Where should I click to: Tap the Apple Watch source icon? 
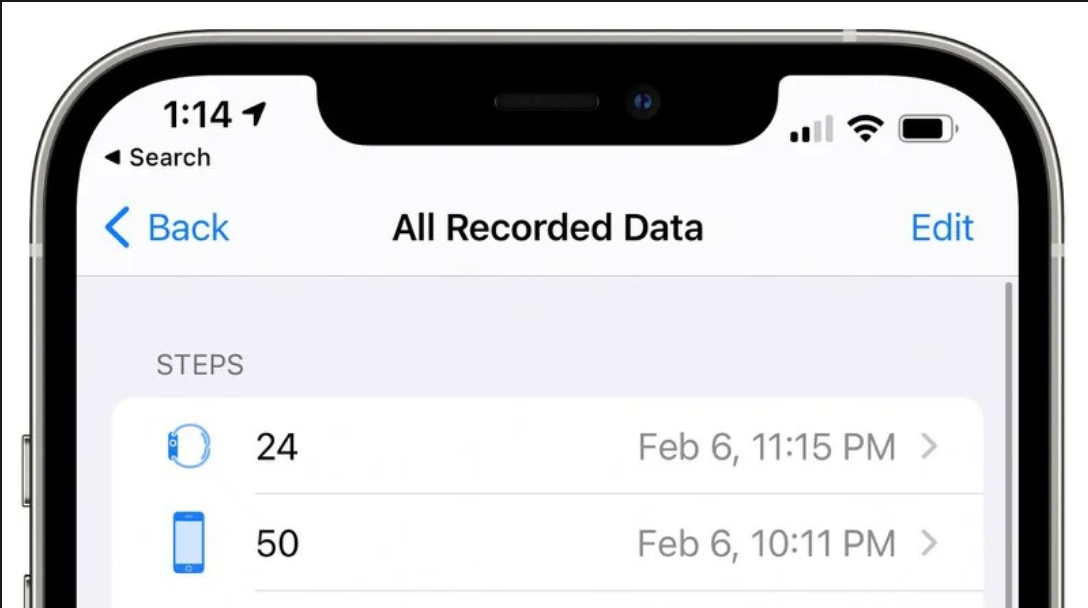tap(189, 446)
